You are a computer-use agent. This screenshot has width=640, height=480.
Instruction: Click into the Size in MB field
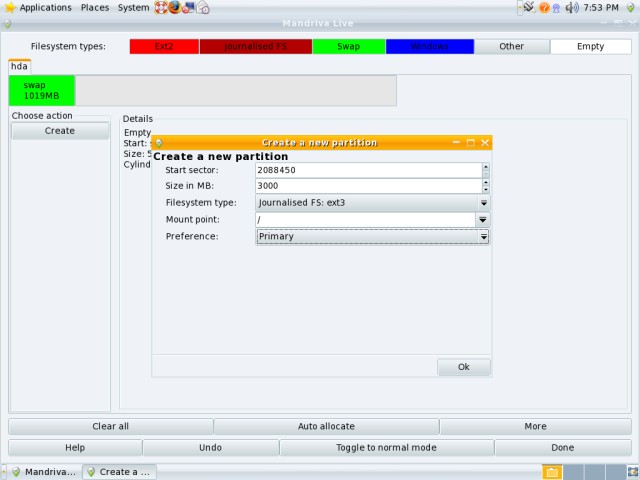click(x=369, y=186)
